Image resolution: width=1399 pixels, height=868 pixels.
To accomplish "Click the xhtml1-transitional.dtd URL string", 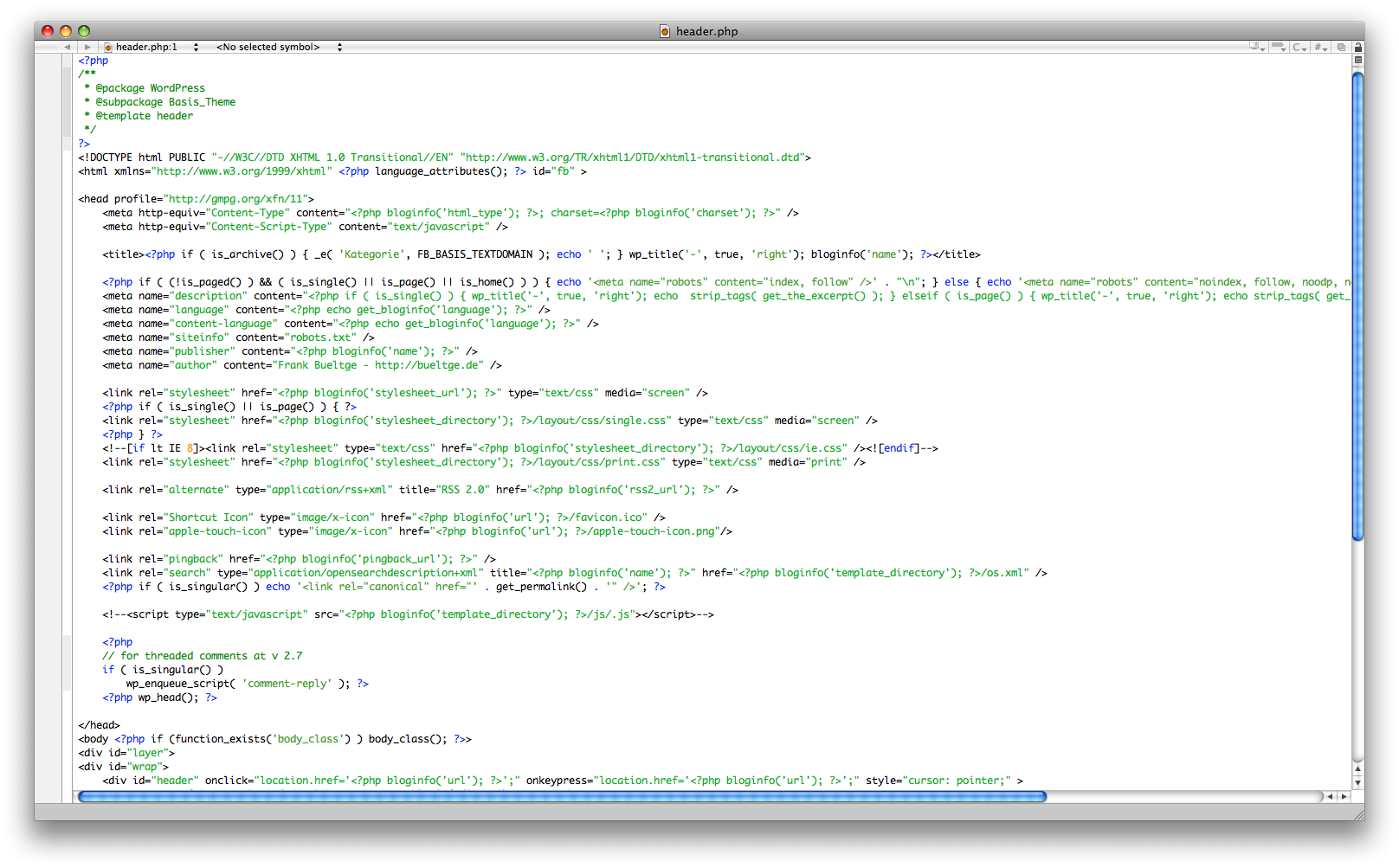I will [x=632, y=158].
